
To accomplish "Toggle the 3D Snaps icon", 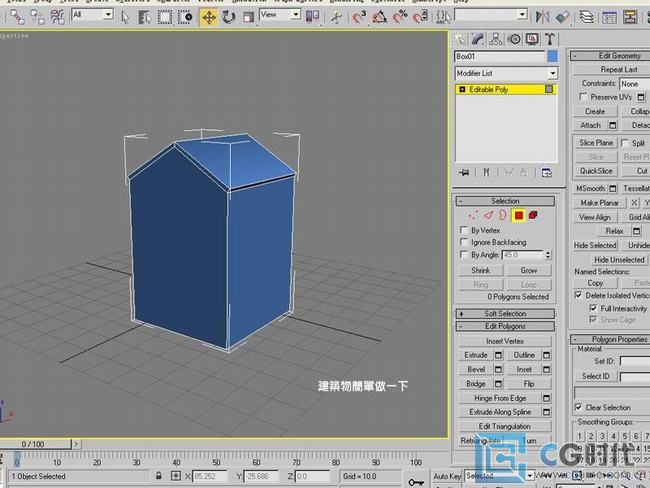I will click(359, 17).
